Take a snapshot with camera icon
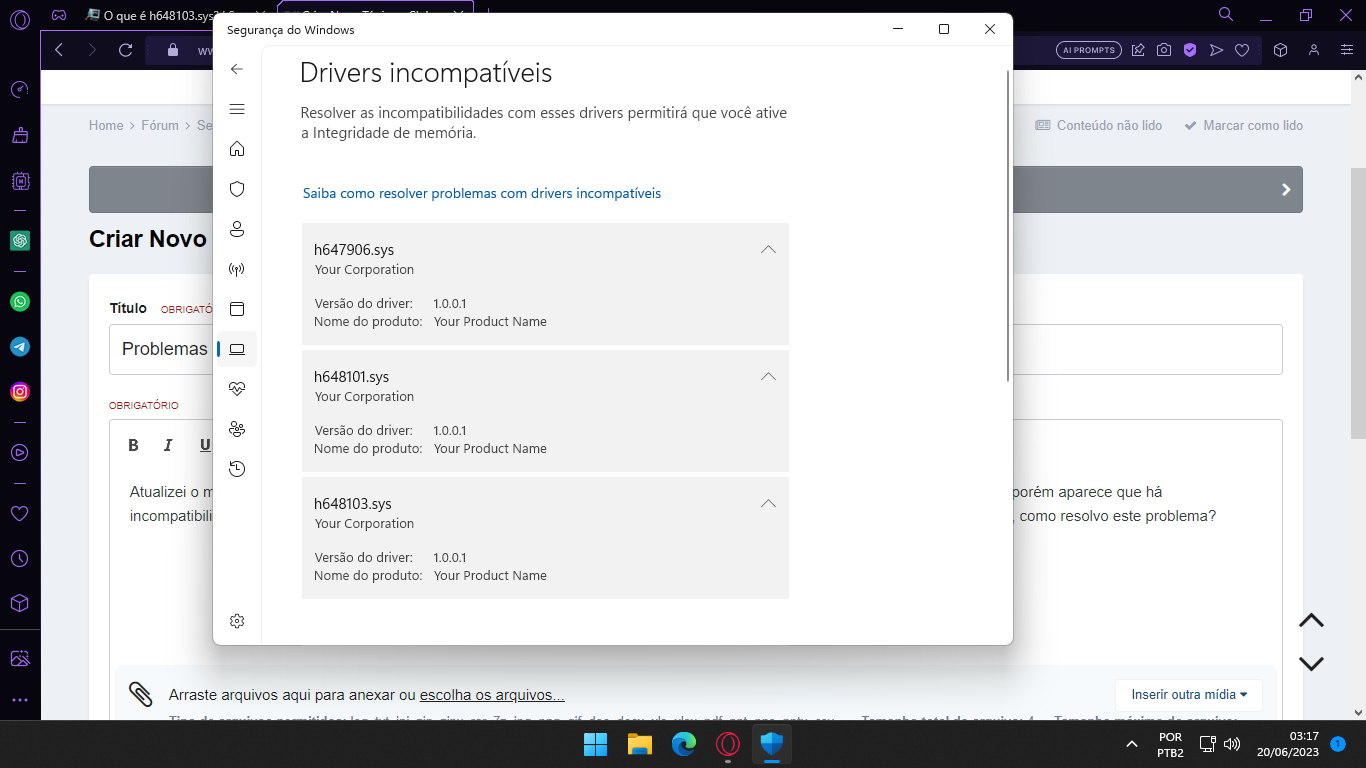 click(1164, 50)
